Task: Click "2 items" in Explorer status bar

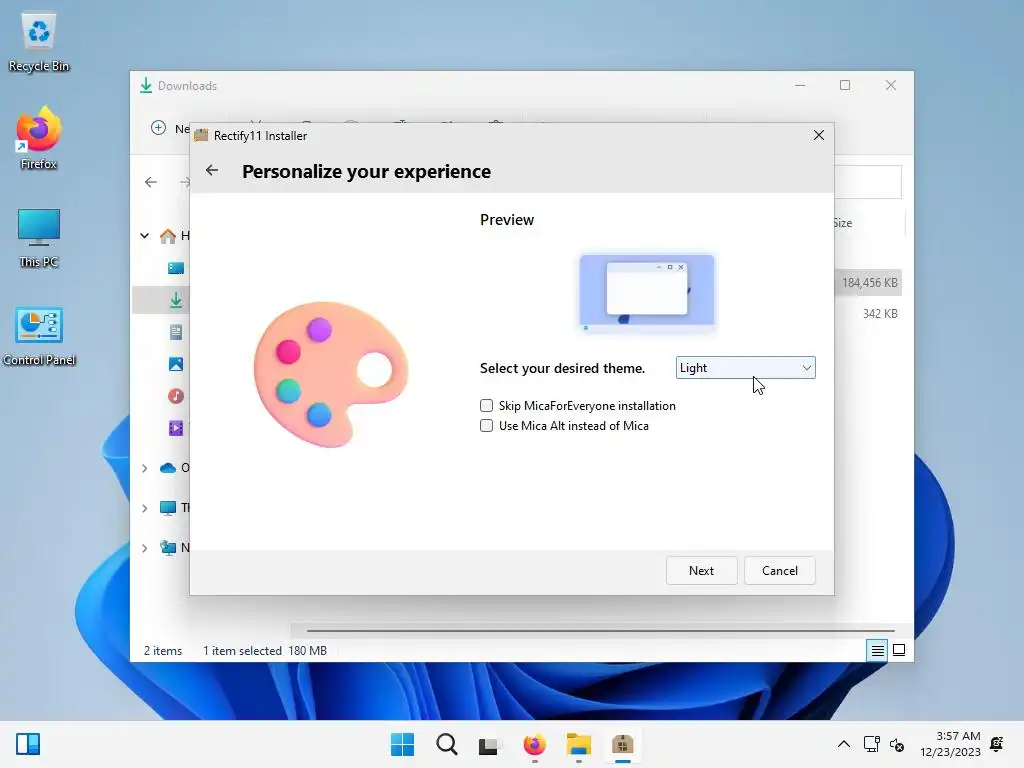Action: [163, 650]
